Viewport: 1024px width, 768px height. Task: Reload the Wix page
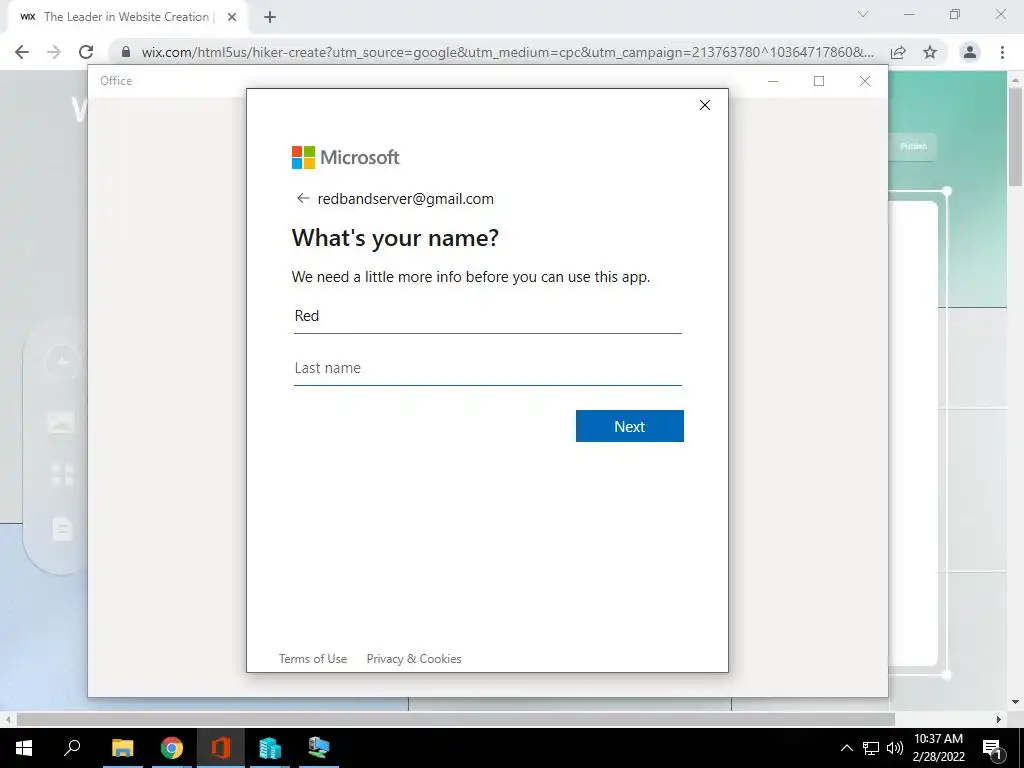(x=86, y=52)
